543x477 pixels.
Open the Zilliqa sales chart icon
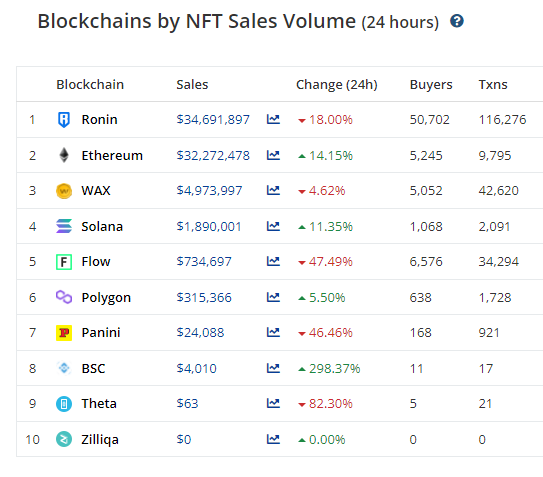click(x=273, y=440)
